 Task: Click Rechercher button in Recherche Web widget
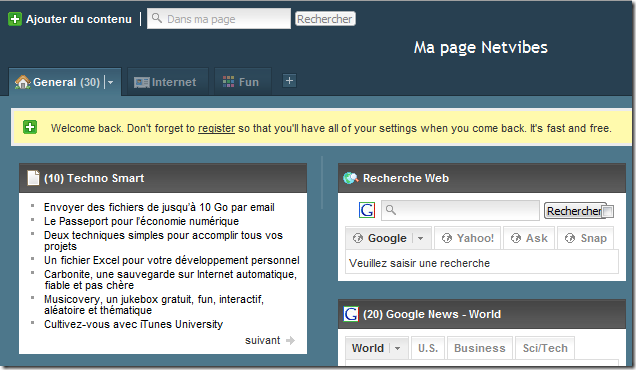click(x=574, y=211)
